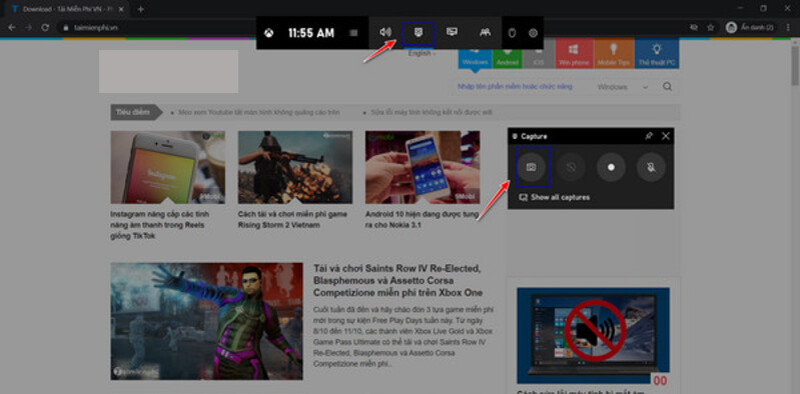This screenshot has height=394, width=800.
Task: Open the Saints Row character image
Action: 207,322
